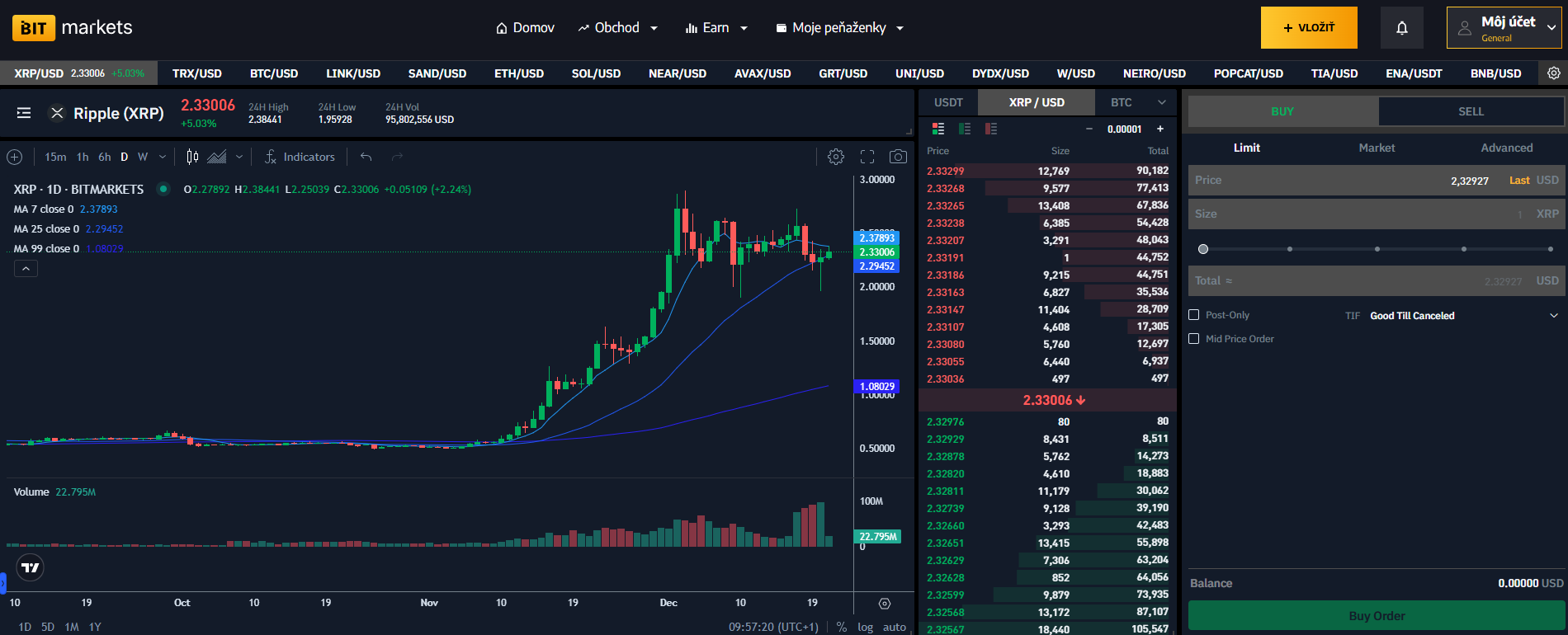Expand more quote currencies in order book
Viewport: 1568px width, 635px height.
1162,102
